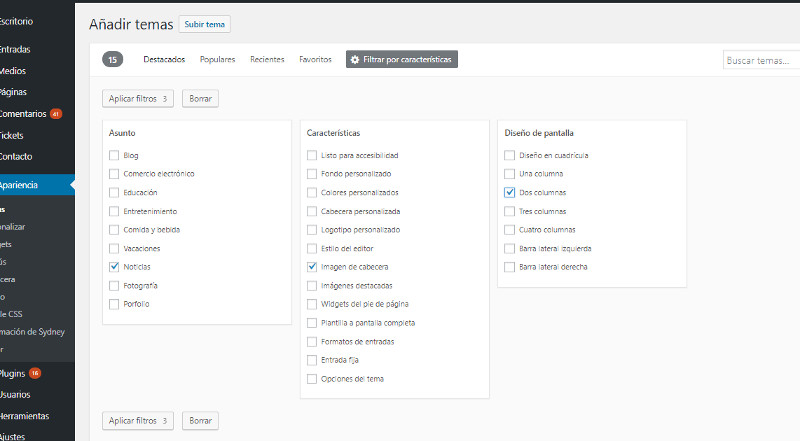The width and height of the screenshot is (800, 441).
Task: Select the Entrada fija checkbox
Action: coord(312,360)
